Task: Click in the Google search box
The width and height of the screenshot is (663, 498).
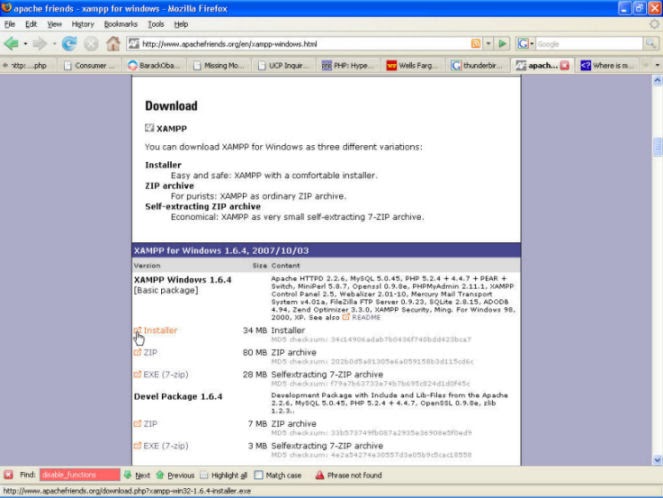Action: (589, 44)
